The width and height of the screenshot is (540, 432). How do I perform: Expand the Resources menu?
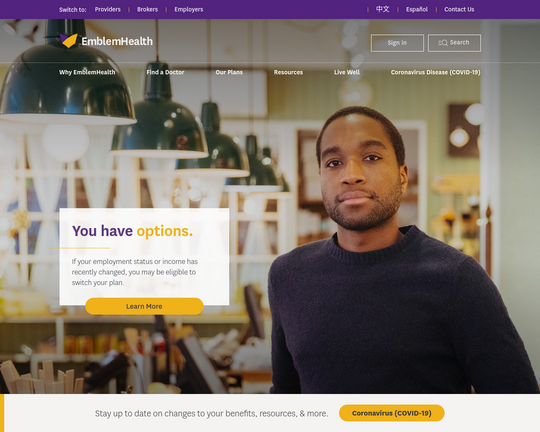coord(288,72)
